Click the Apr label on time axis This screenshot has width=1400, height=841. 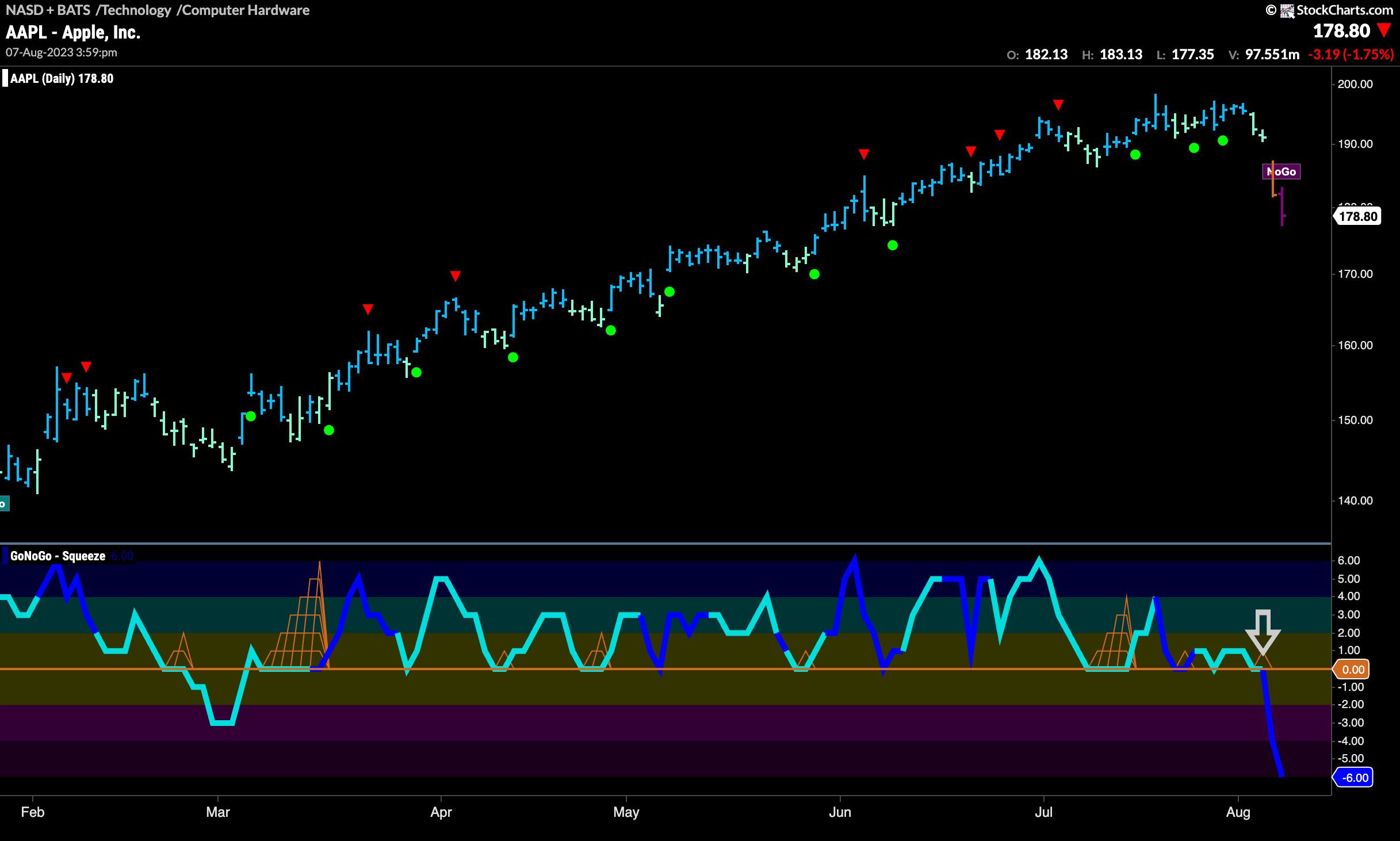[x=441, y=812]
